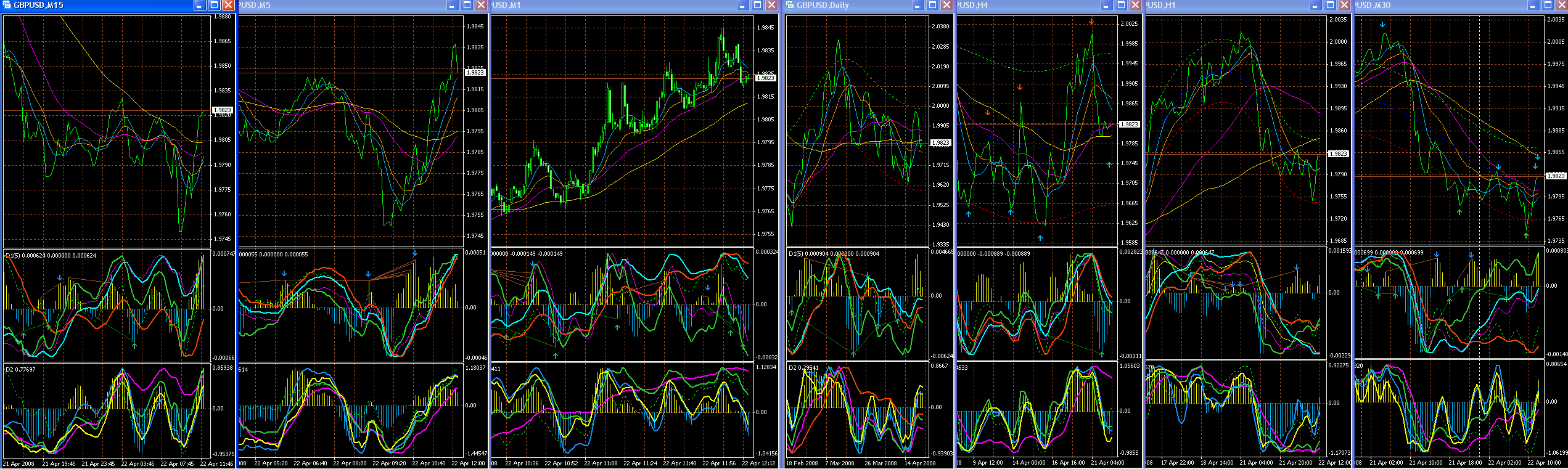Viewport: 1568px width, 469px height.
Task: Click the 1.9823 price tag in M1 chart
Action: coord(765,78)
